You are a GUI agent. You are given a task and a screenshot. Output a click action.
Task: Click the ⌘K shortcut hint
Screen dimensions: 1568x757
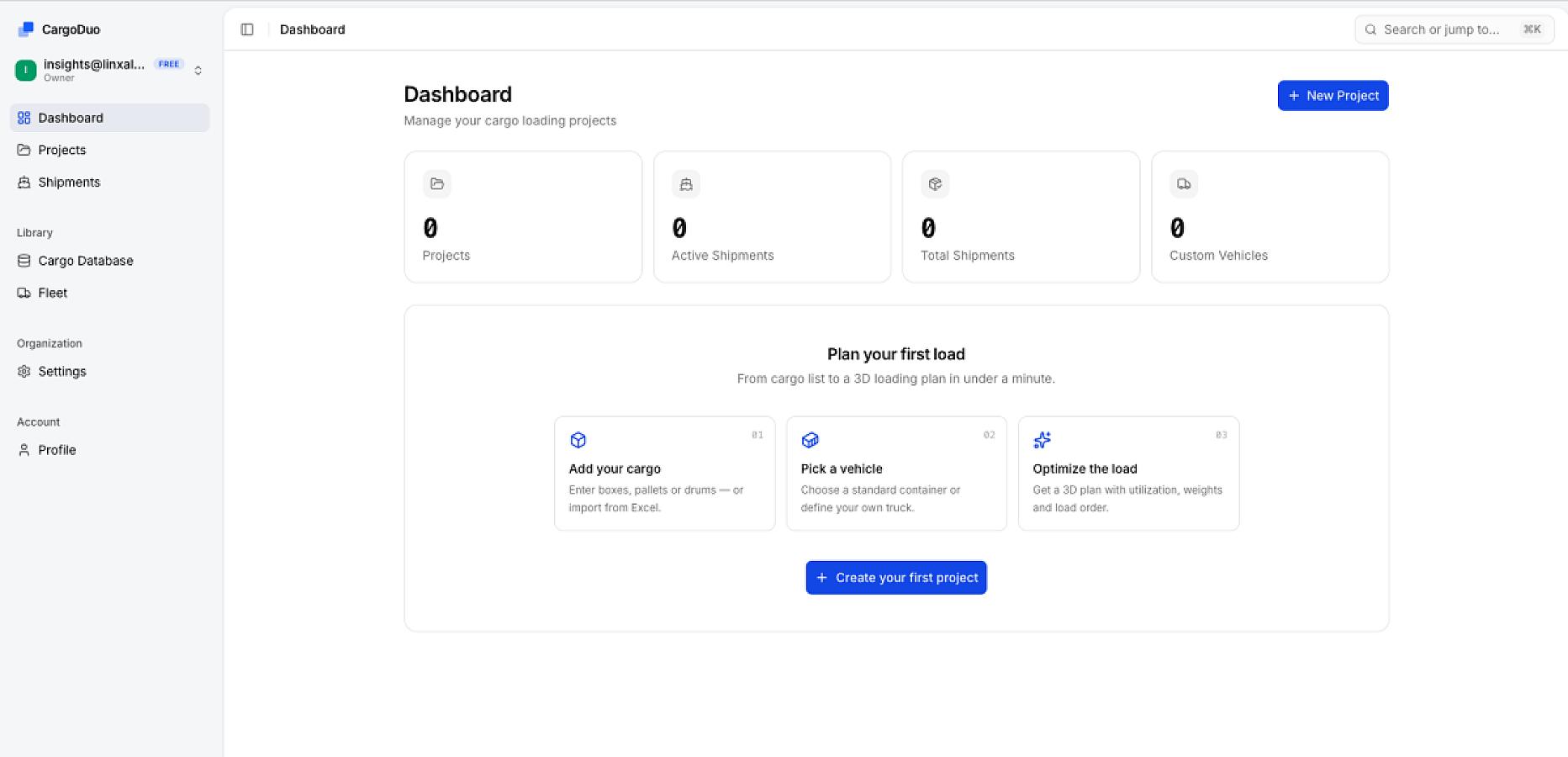(x=1532, y=29)
